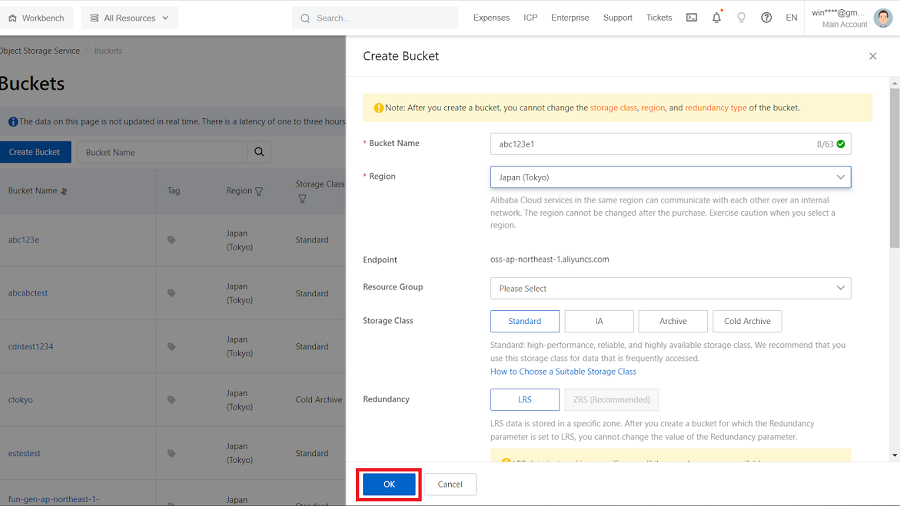
Task: Select LRS redundancy option
Action: click(524, 399)
